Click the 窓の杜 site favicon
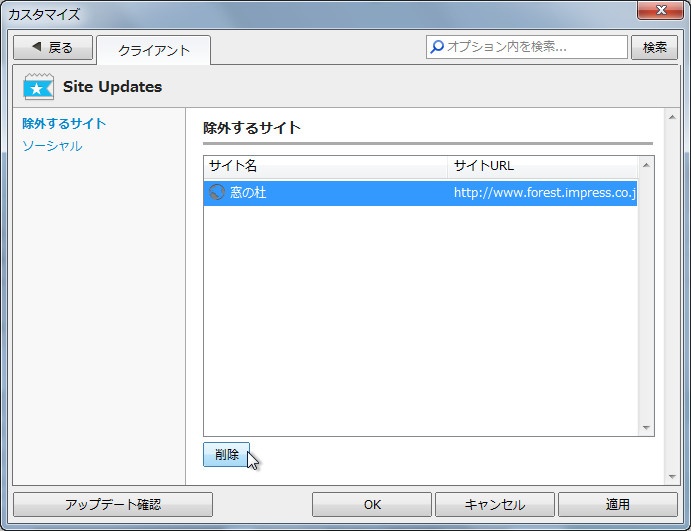The image size is (691, 531). click(x=216, y=193)
